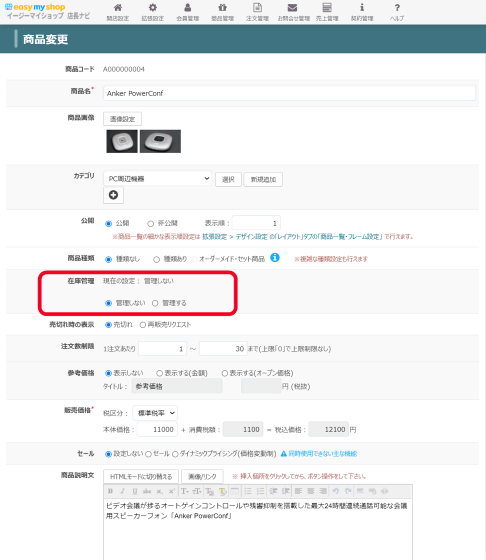Click 画像設定 button
This screenshot has width=486, height=560.
[122, 119]
